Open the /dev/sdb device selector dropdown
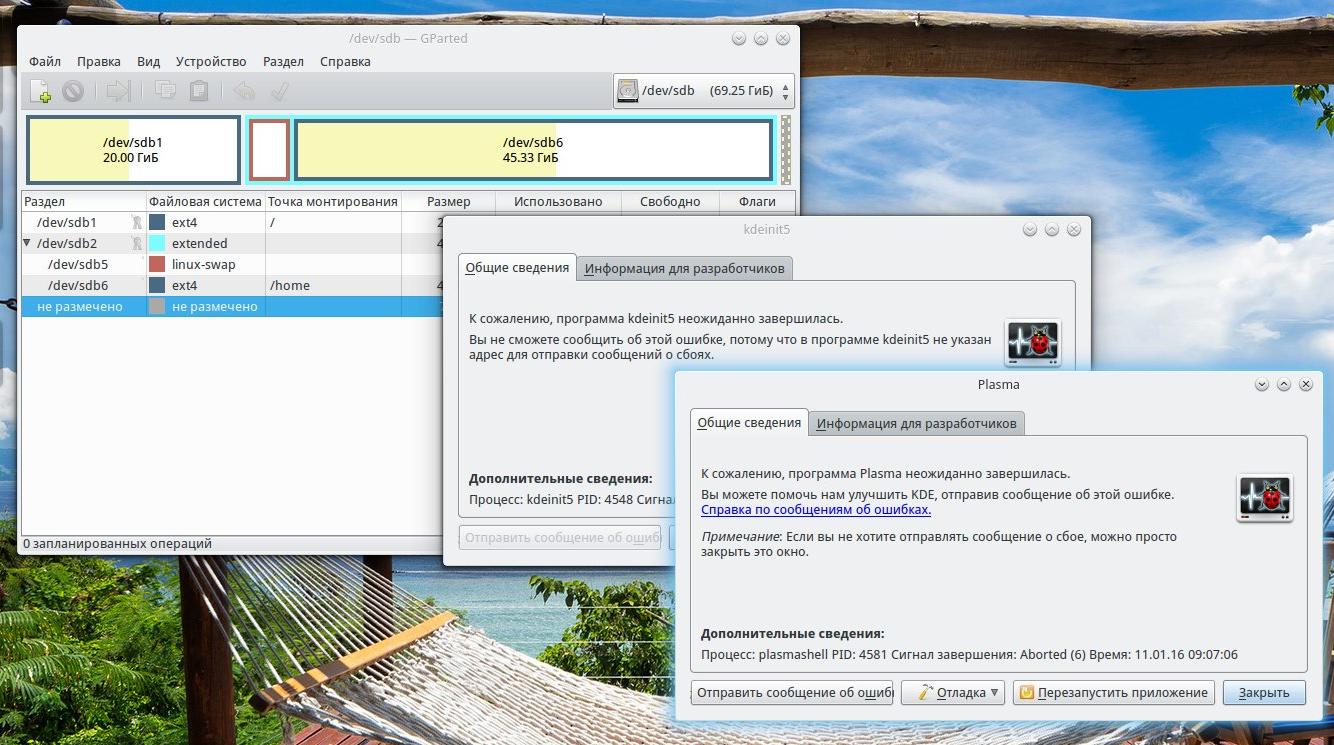 [x=704, y=91]
